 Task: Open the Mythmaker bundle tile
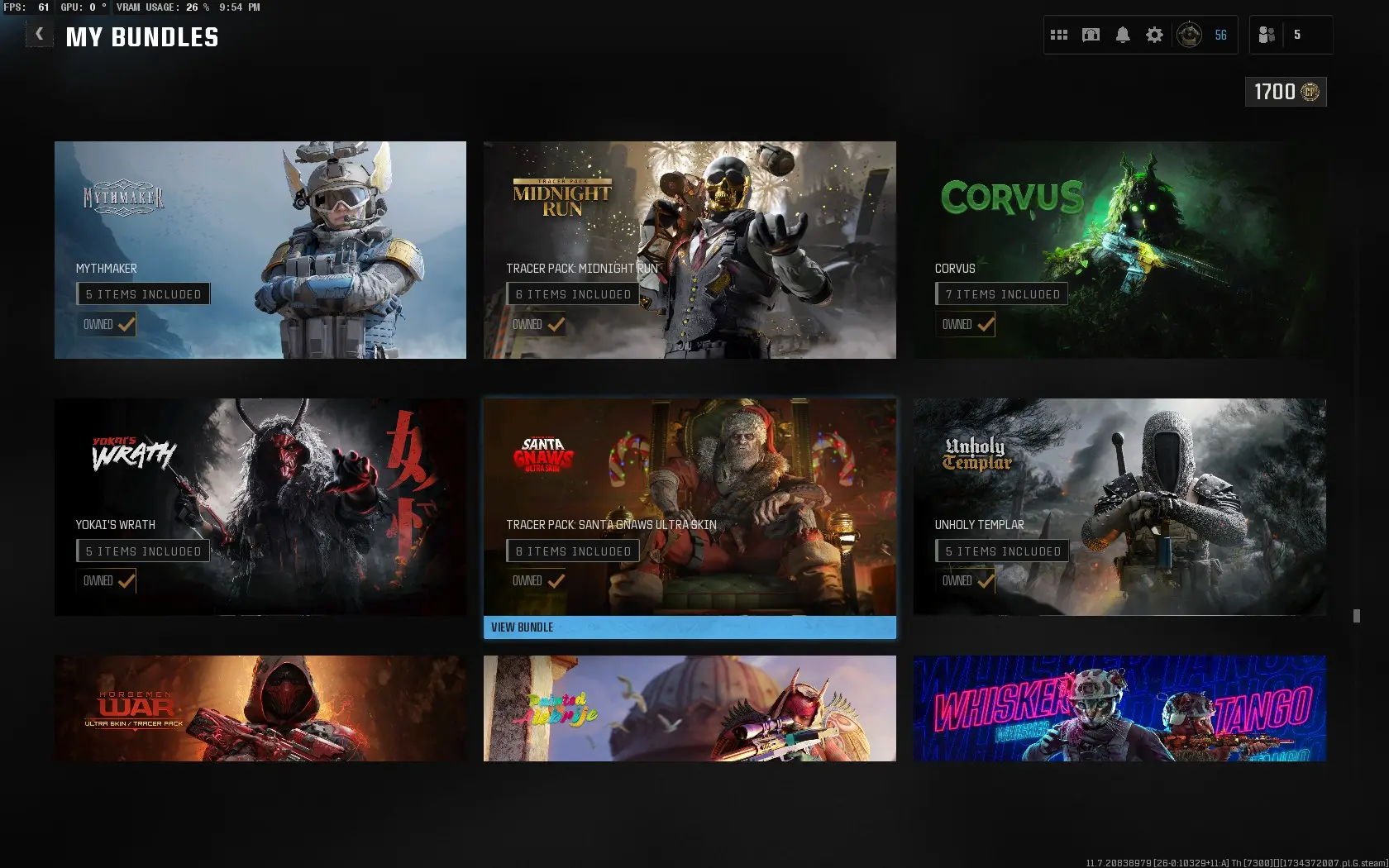click(260, 250)
